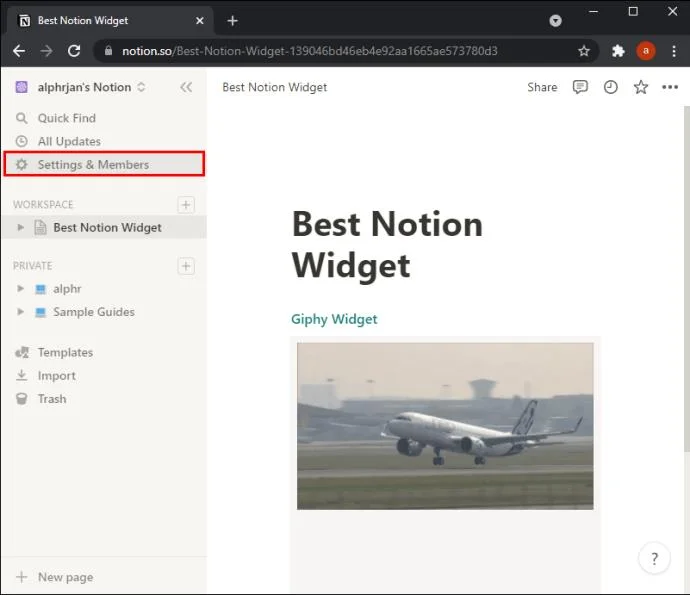The image size is (690, 595).
Task: Open Chrome profile avatar
Action: coord(646,51)
